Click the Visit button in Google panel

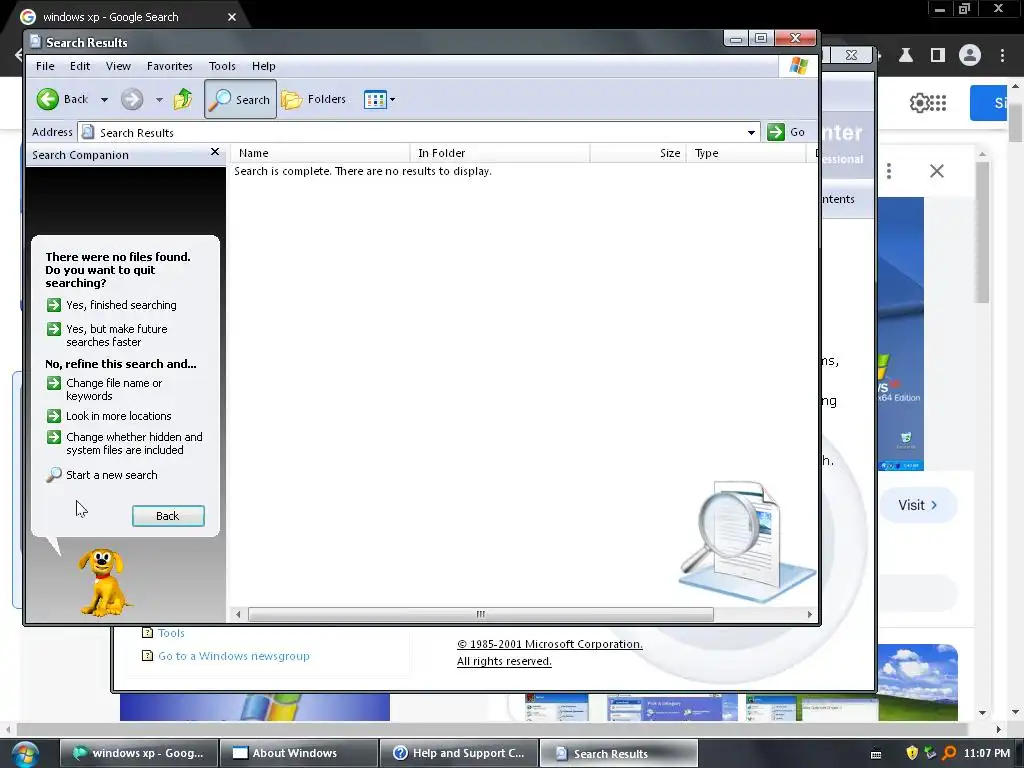coord(918,505)
